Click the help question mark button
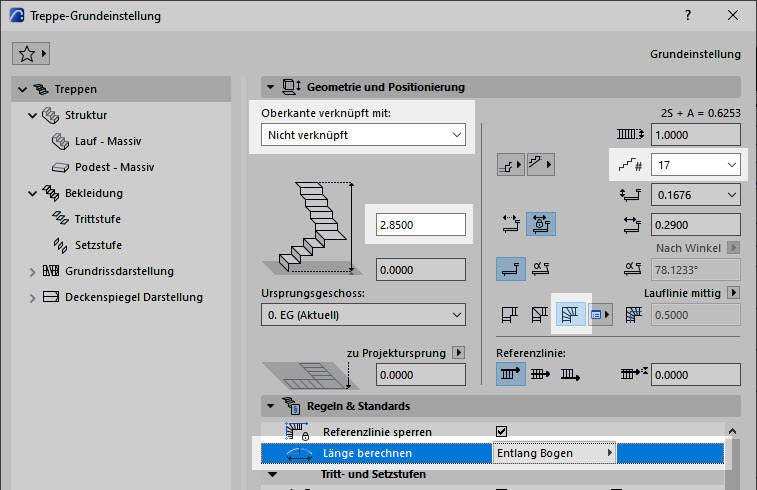757x490 pixels. point(688,15)
